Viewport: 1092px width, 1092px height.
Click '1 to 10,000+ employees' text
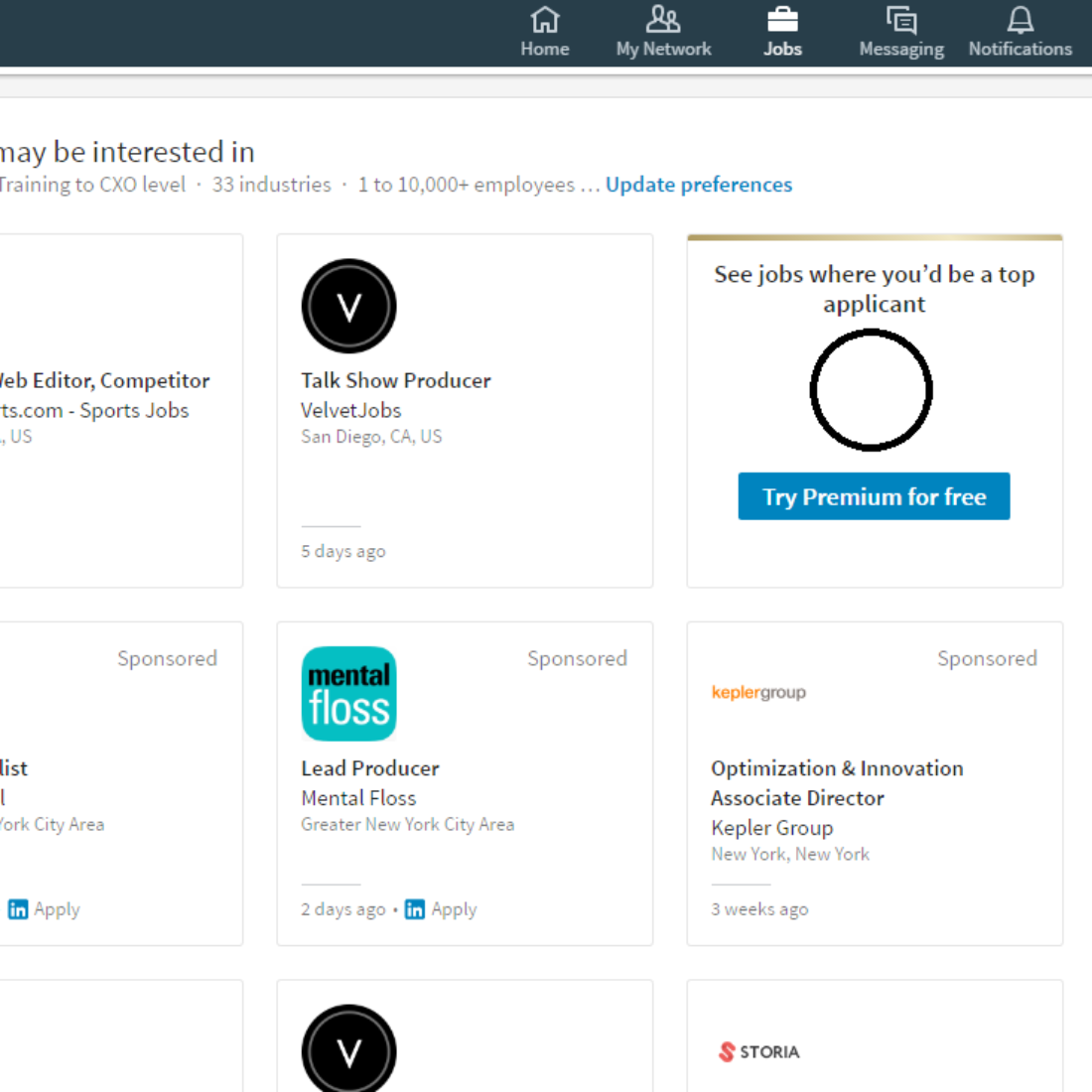click(467, 185)
